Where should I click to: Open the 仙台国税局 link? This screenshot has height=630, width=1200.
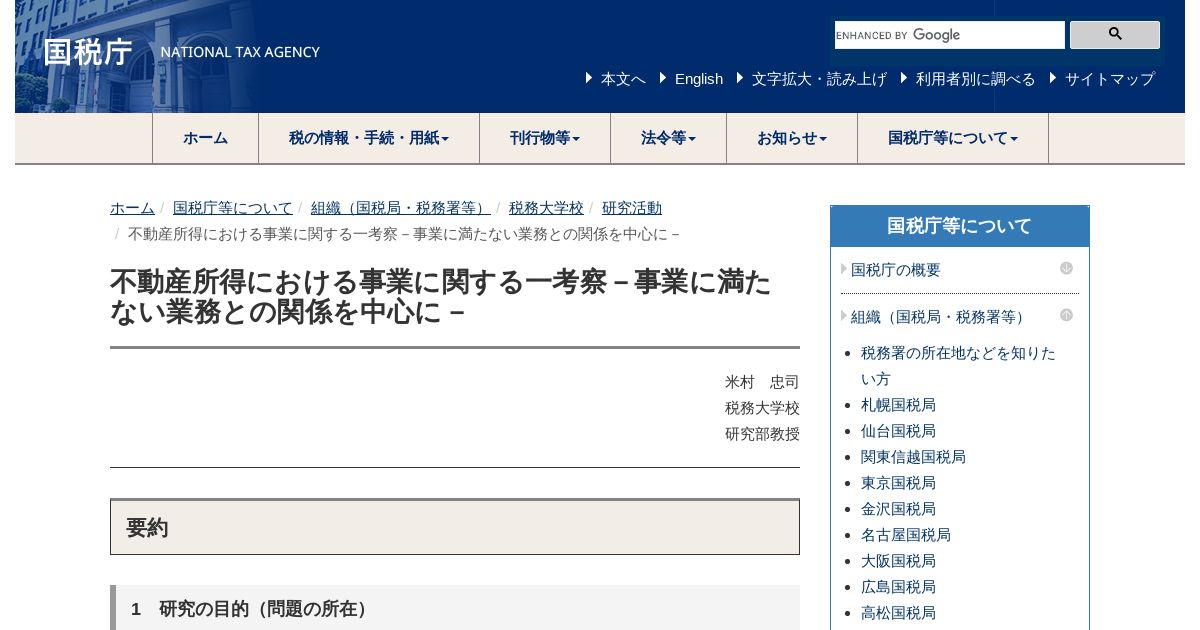898,431
